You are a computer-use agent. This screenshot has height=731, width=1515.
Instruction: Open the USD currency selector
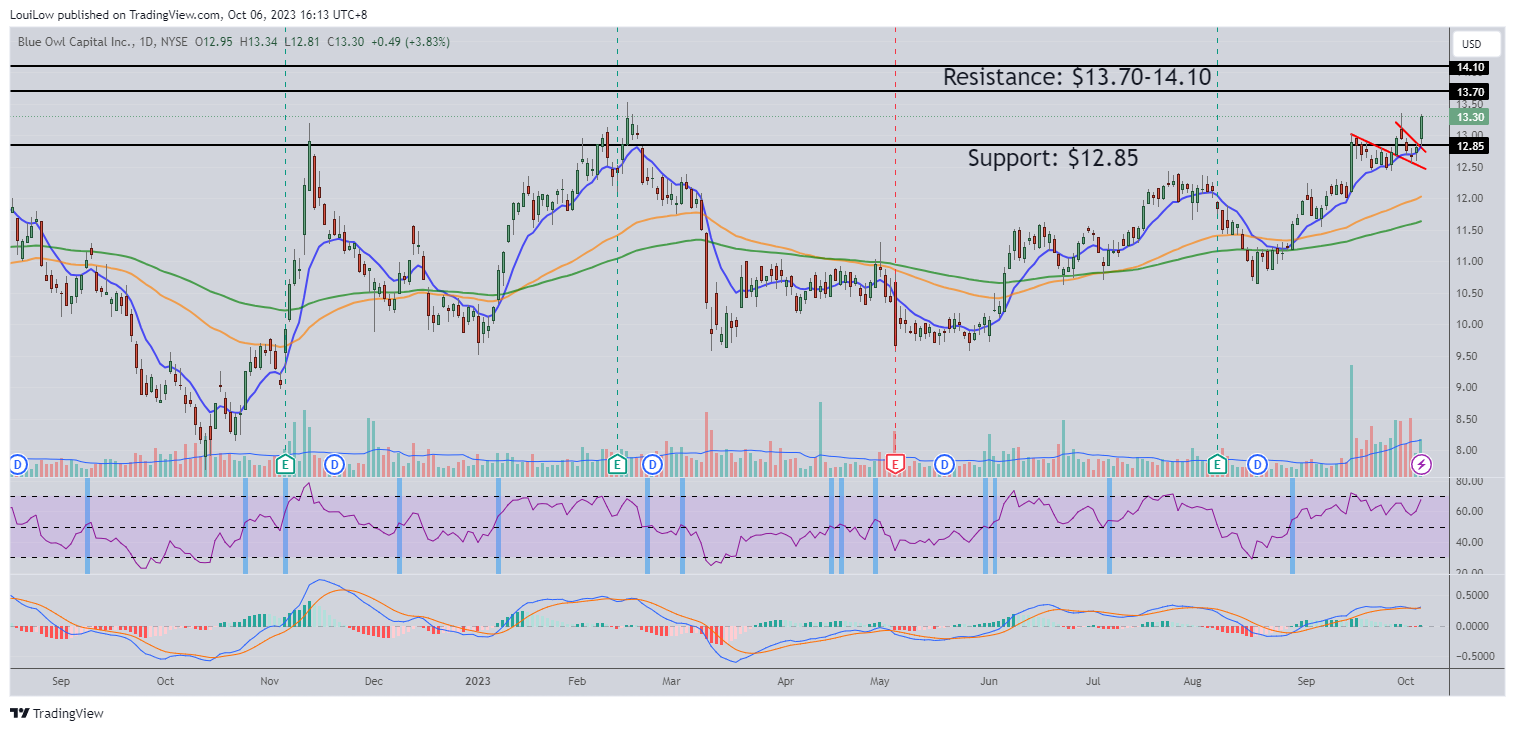[1476, 44]
